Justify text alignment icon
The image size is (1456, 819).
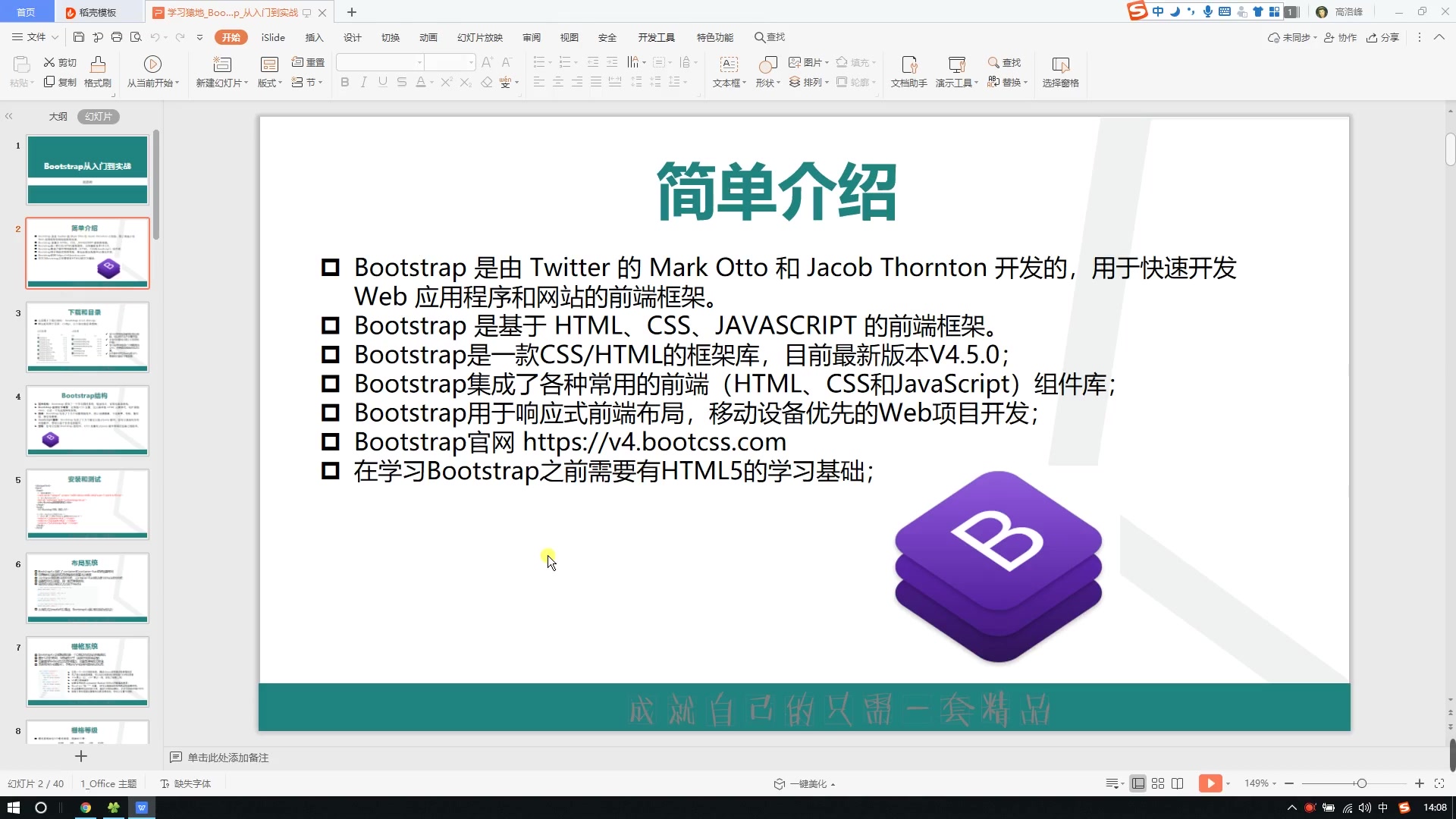pos(596,82)
